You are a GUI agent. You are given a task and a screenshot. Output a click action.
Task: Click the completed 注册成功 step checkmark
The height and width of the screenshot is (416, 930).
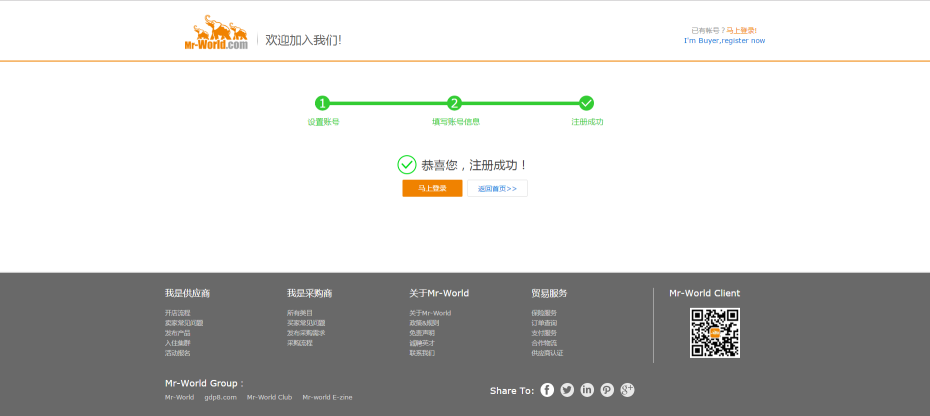click(x=586, y=103)
